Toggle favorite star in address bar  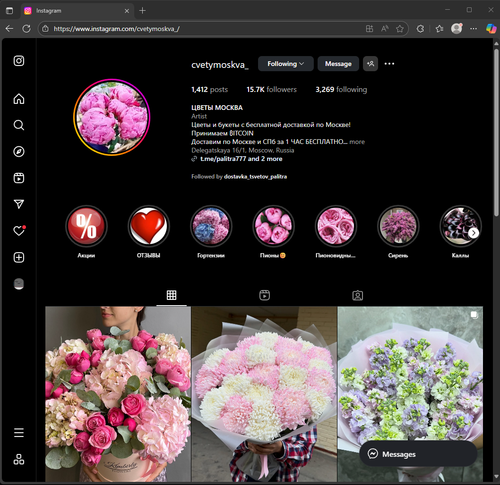pos(400,29)
